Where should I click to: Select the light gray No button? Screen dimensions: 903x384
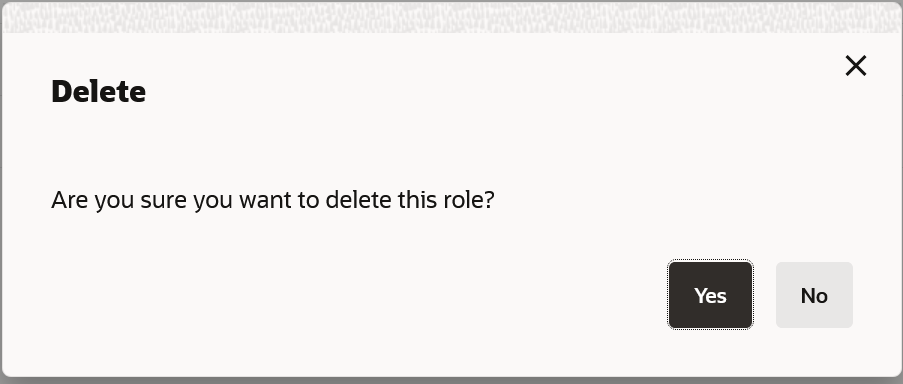(814, 295)
